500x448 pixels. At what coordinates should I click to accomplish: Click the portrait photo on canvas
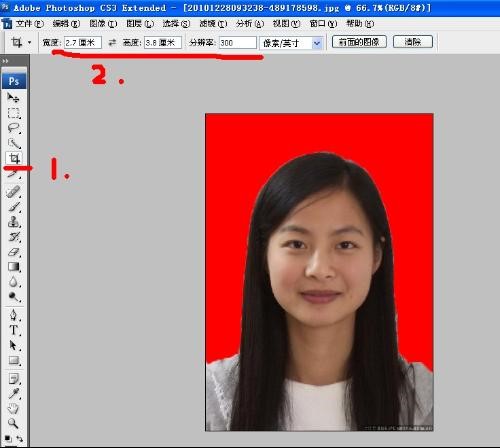(319, 272)
